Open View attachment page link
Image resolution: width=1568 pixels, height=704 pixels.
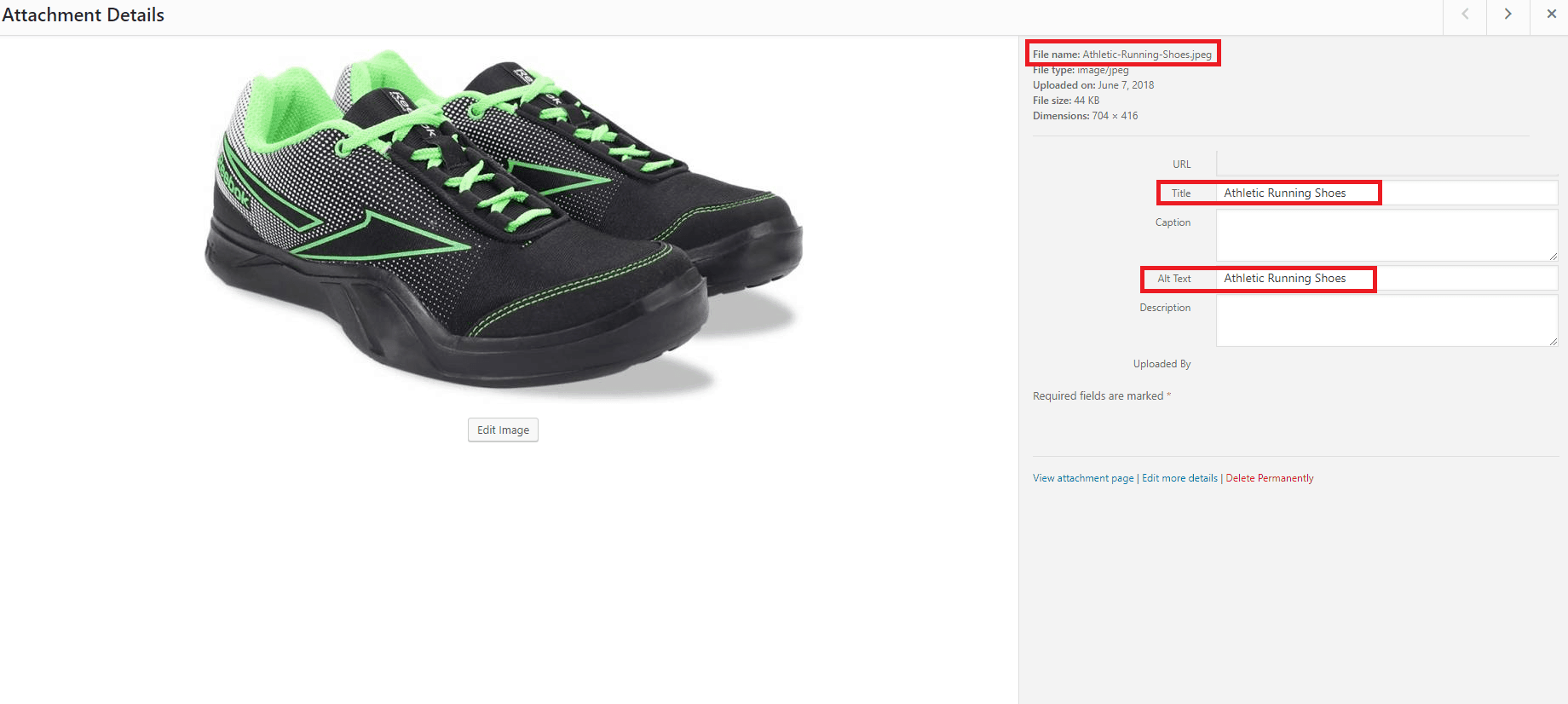1083,478
